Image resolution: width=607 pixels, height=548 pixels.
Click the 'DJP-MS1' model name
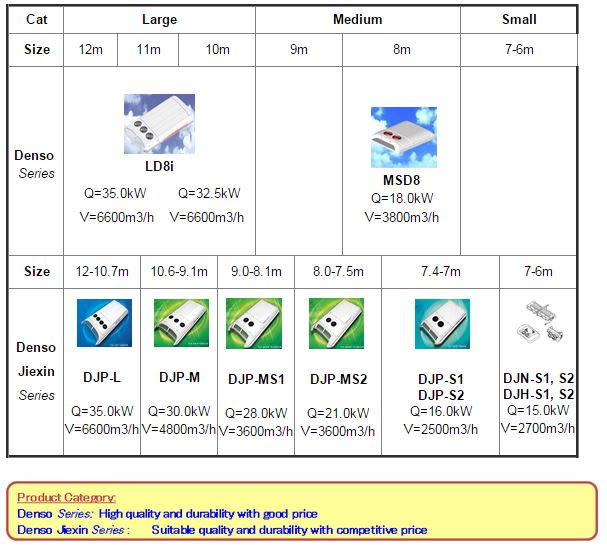(256, 379)
